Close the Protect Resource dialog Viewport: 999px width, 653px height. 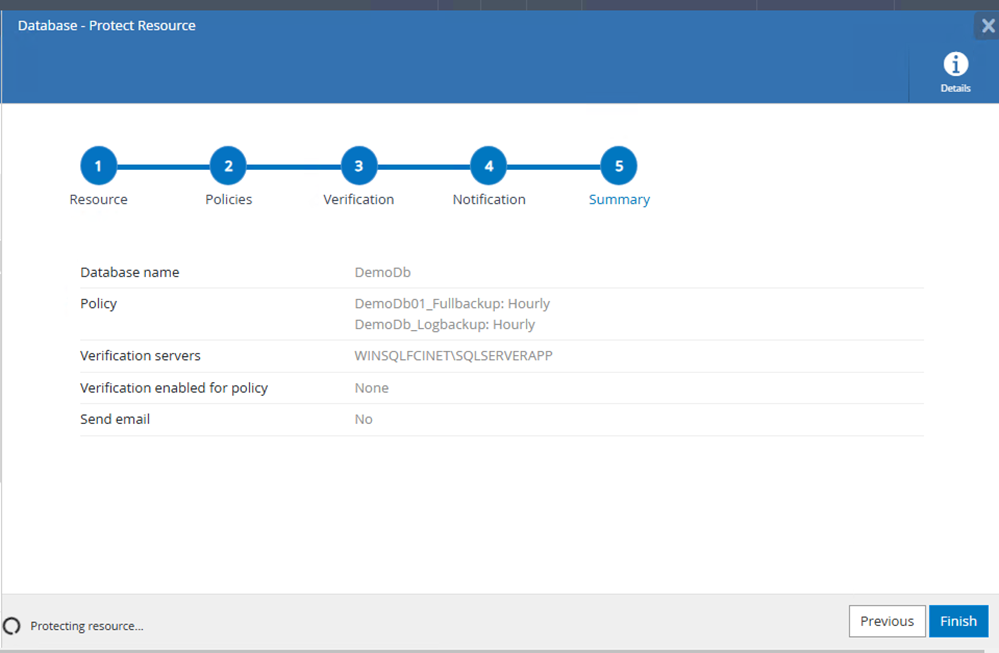[x=988, y=26]
